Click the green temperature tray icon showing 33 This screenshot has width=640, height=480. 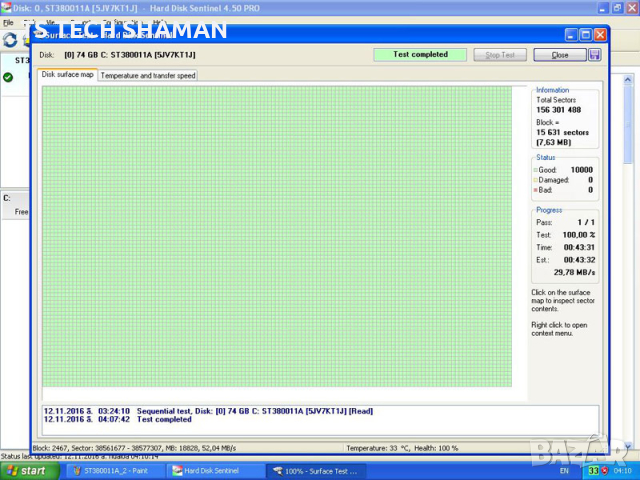click(593, 470)
